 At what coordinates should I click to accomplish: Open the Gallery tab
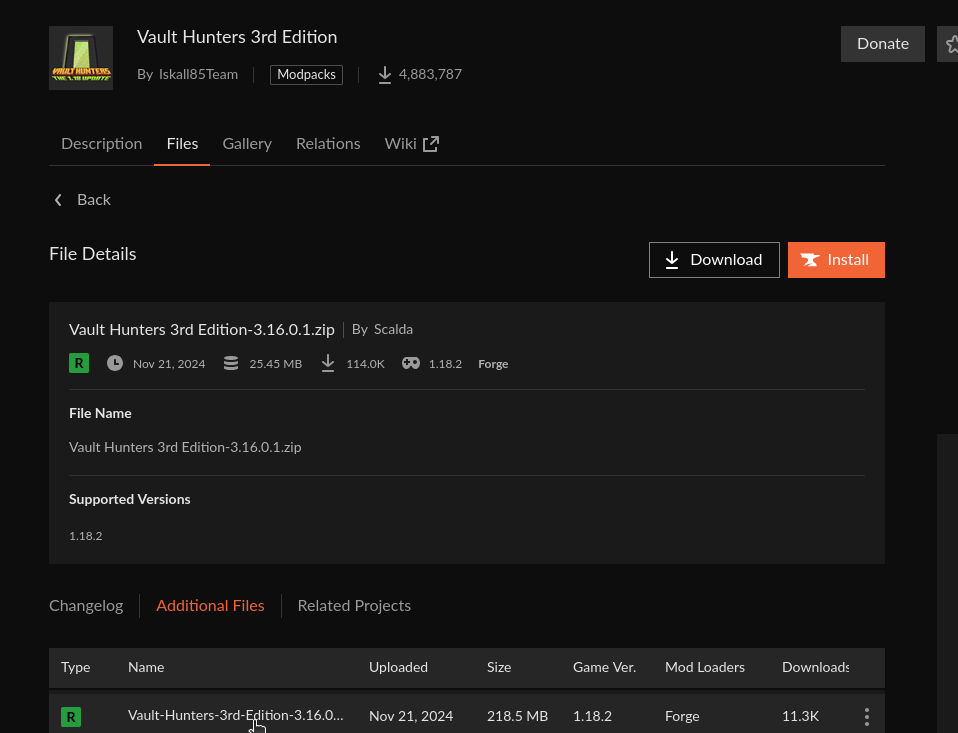(x=247, y=144)
